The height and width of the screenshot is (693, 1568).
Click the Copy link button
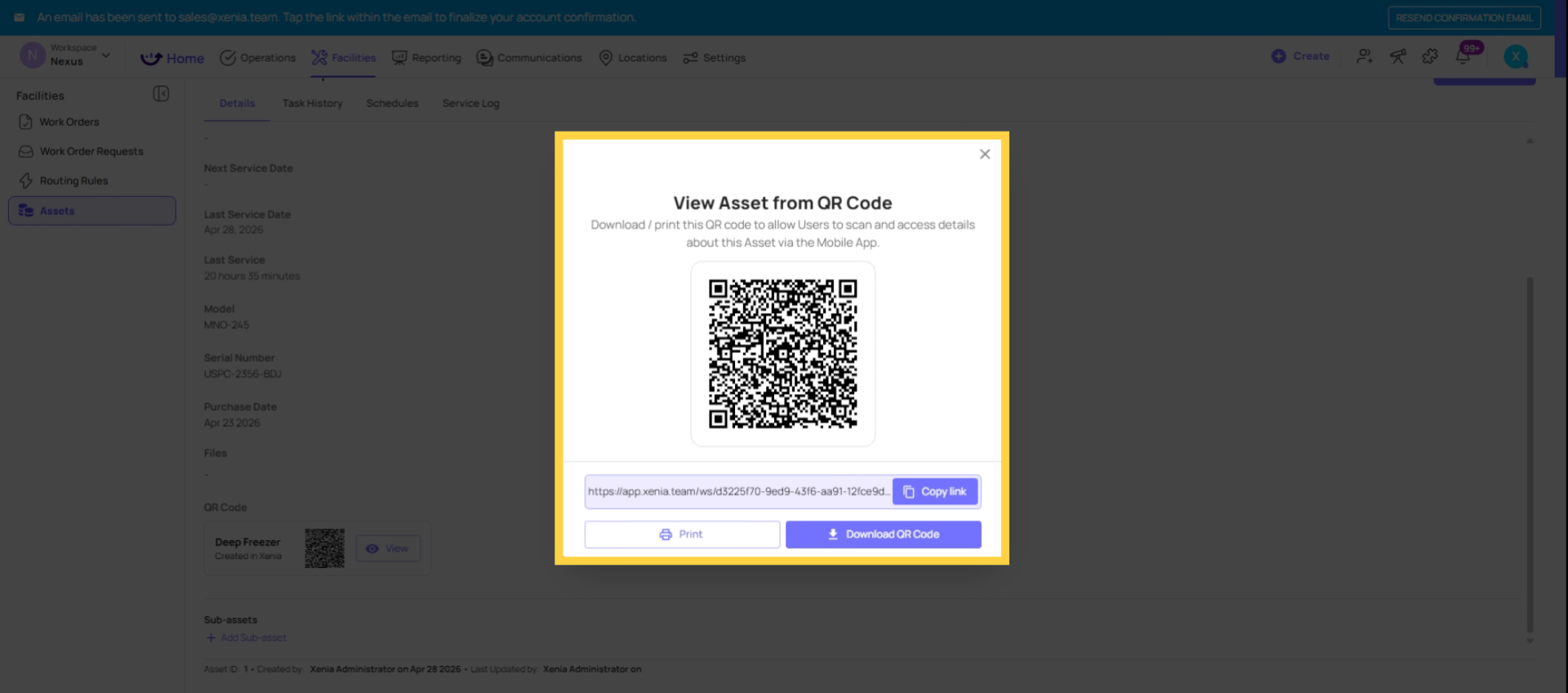935,491
